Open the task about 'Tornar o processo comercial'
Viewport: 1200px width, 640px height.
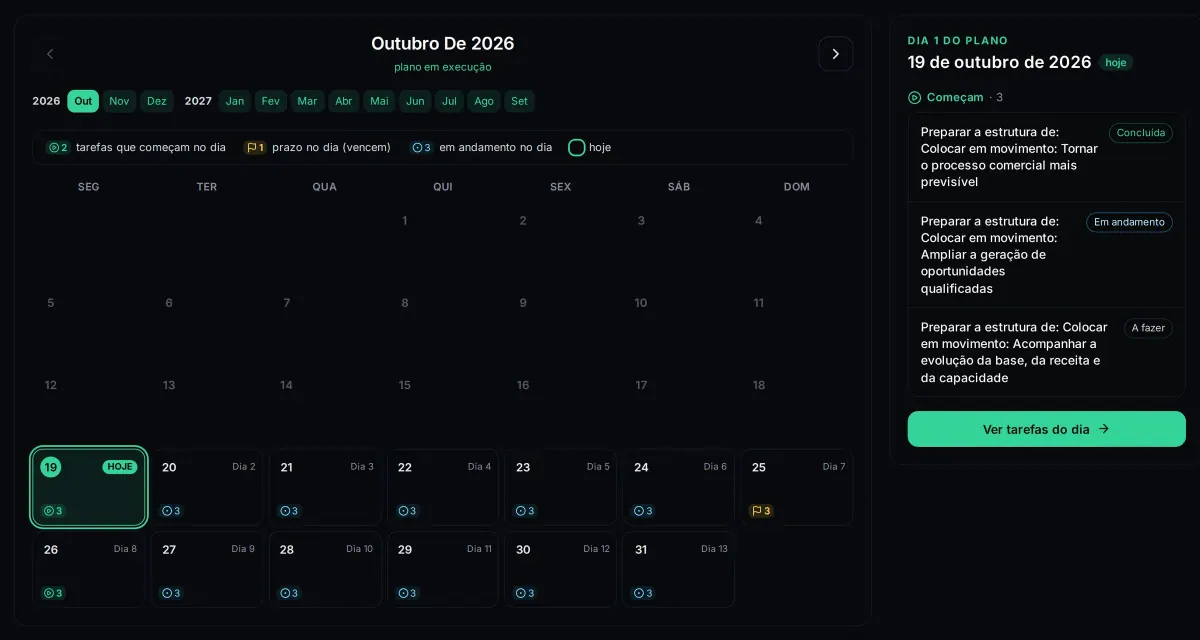coord(1047,157)
